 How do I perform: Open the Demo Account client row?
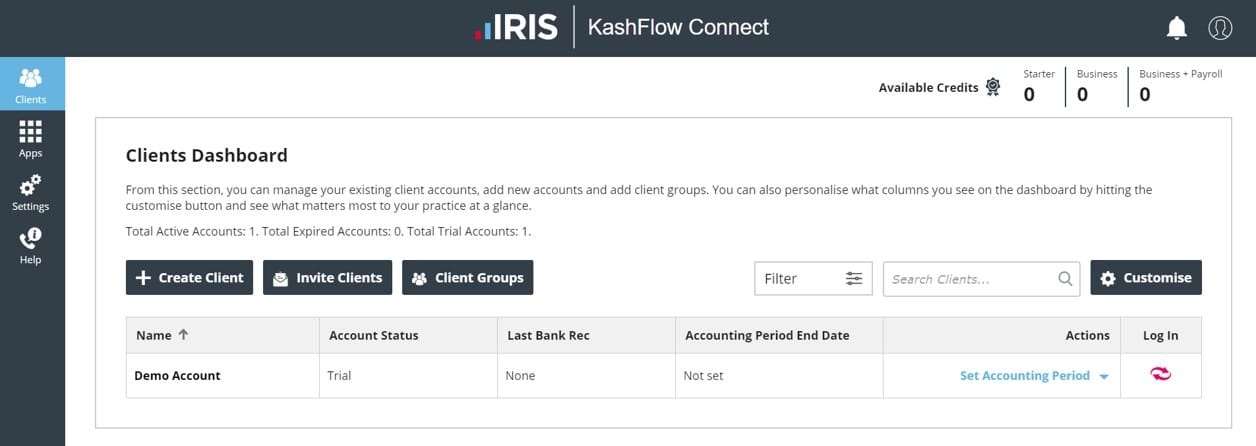(x=177, y=376)
